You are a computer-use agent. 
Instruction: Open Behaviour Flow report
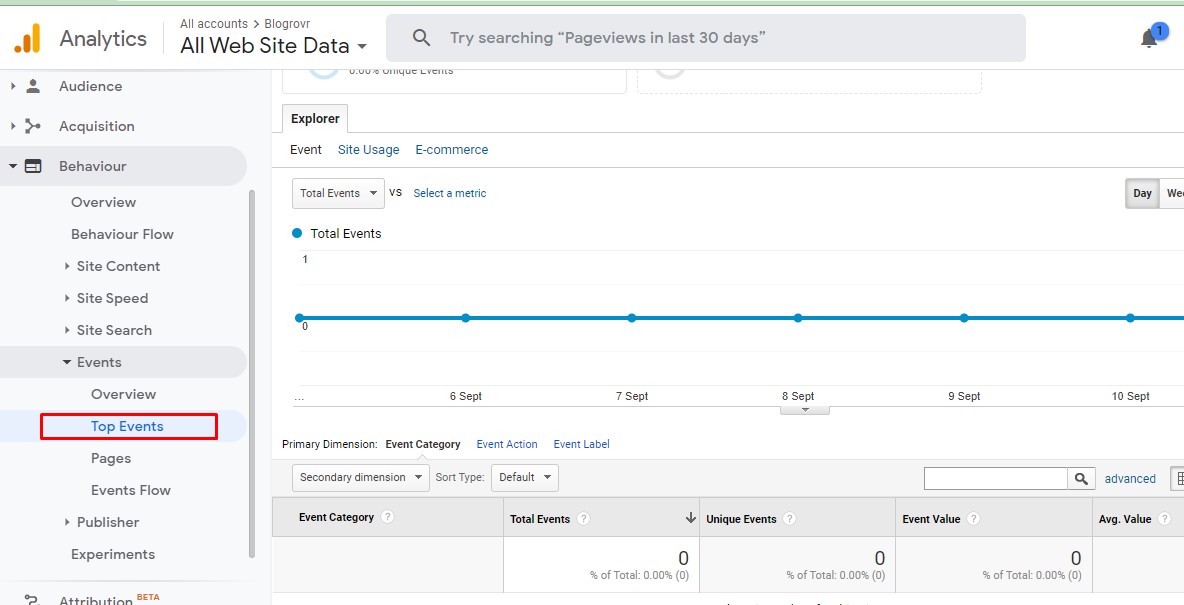point(122,234)
